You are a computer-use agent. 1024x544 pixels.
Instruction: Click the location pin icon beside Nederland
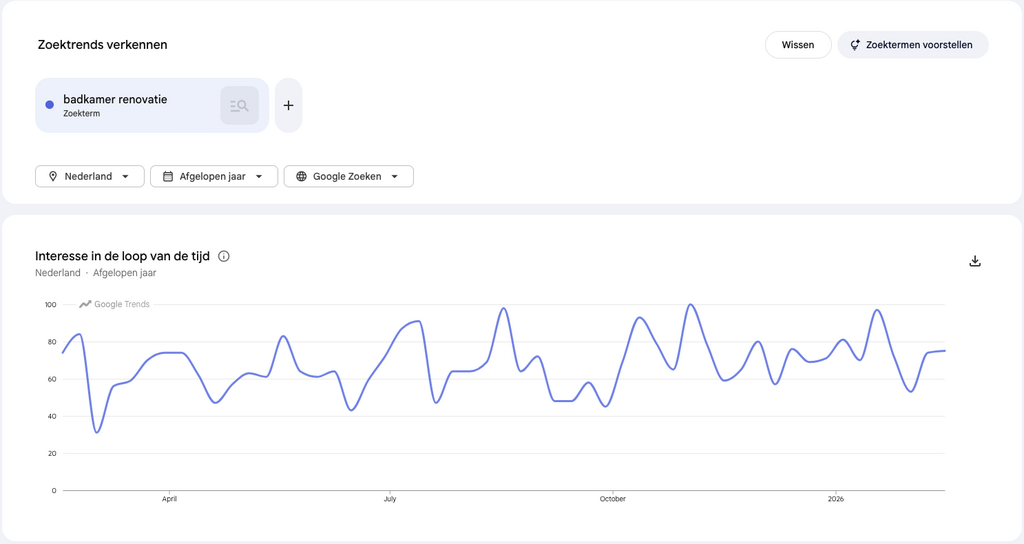click(53, 176)
